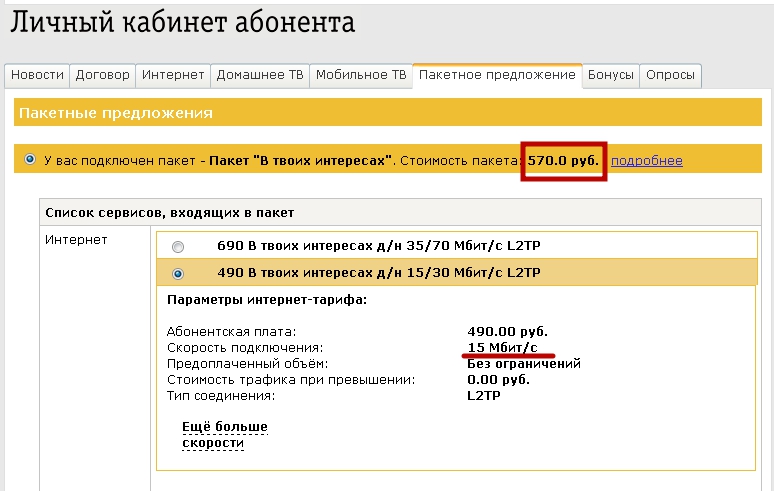774x491 pixels.
Task: Switch to the Договор tab
Action: 102,76
